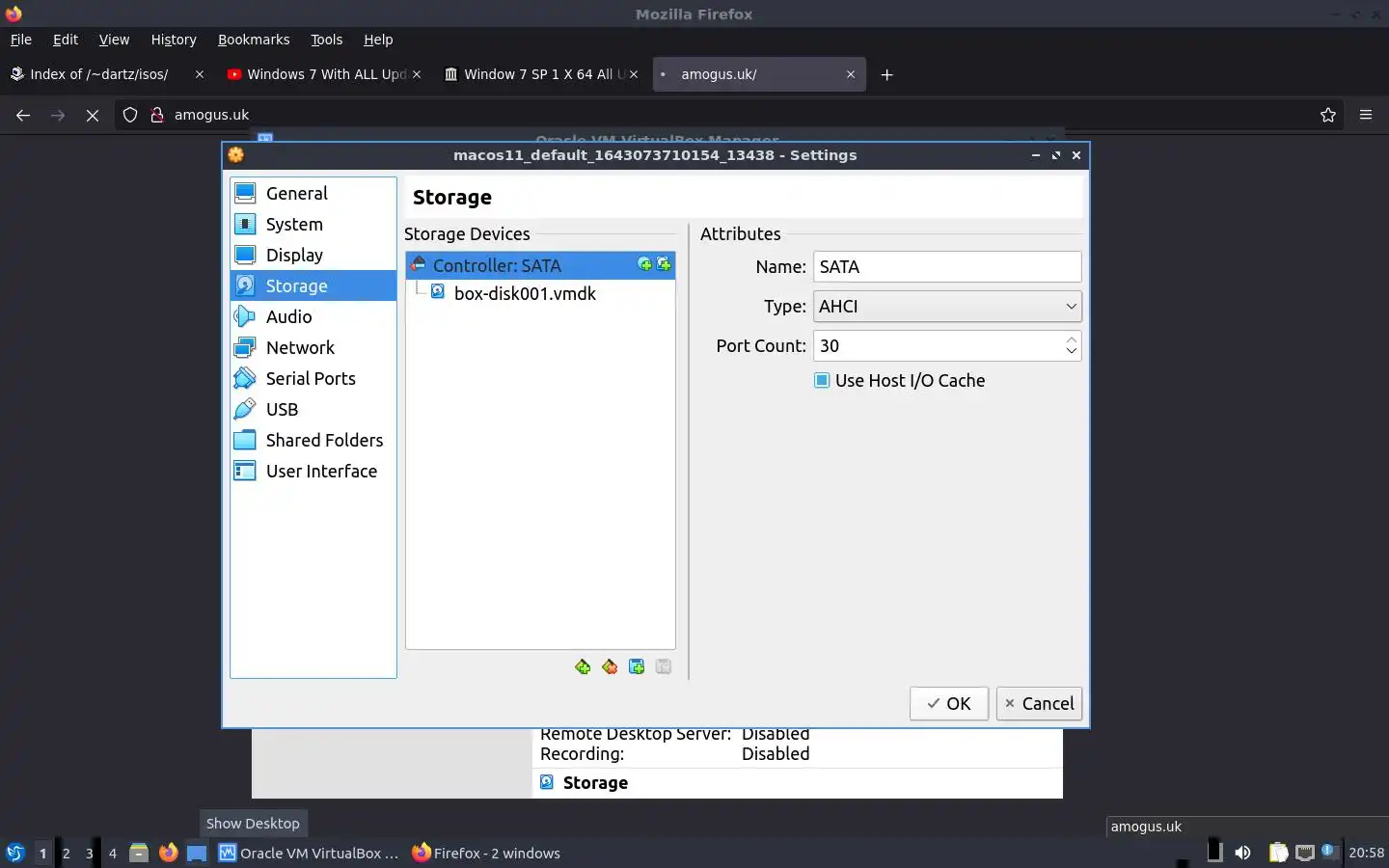Activate Firefox - 2 windows taskbar entry
This screenshot has width=1389, height=868.
[486, 853]
